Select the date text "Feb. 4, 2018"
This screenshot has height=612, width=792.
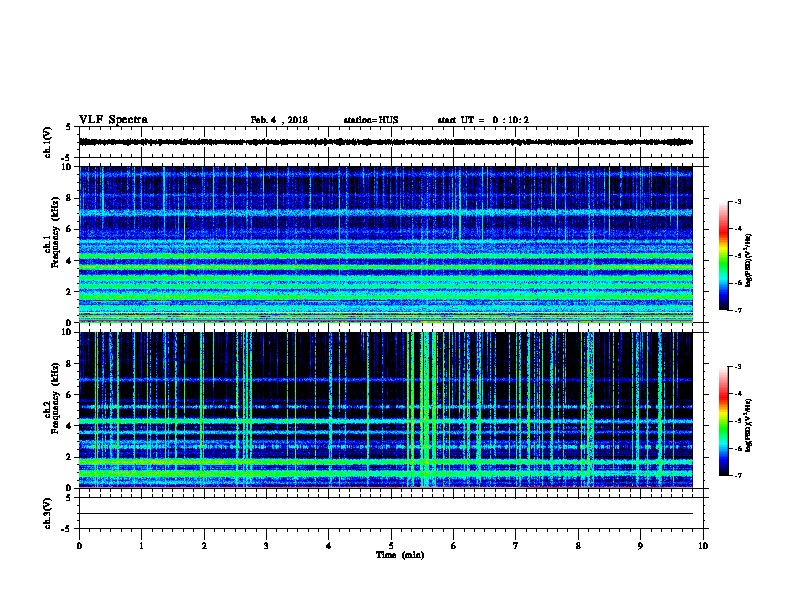click(279, 120)
